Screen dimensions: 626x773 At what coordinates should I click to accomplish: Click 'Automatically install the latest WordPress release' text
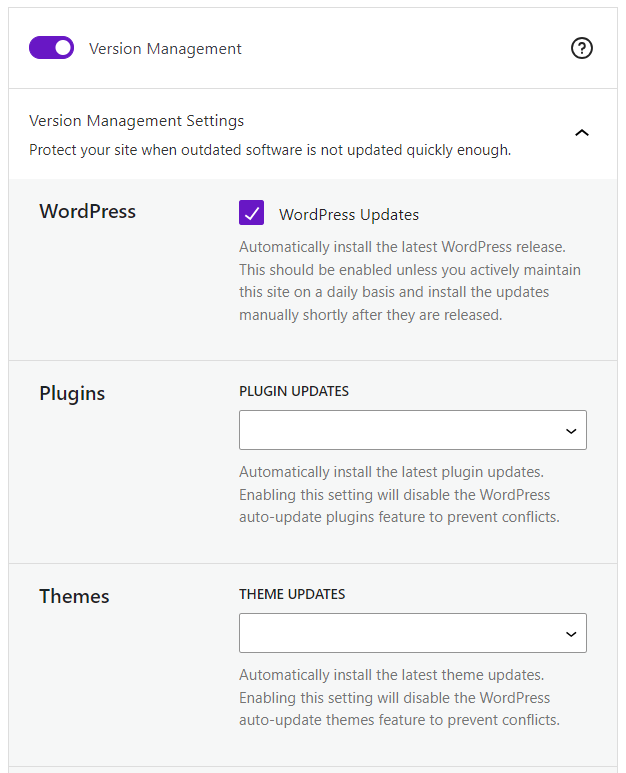pyautogui.click(x=402, y=247)
